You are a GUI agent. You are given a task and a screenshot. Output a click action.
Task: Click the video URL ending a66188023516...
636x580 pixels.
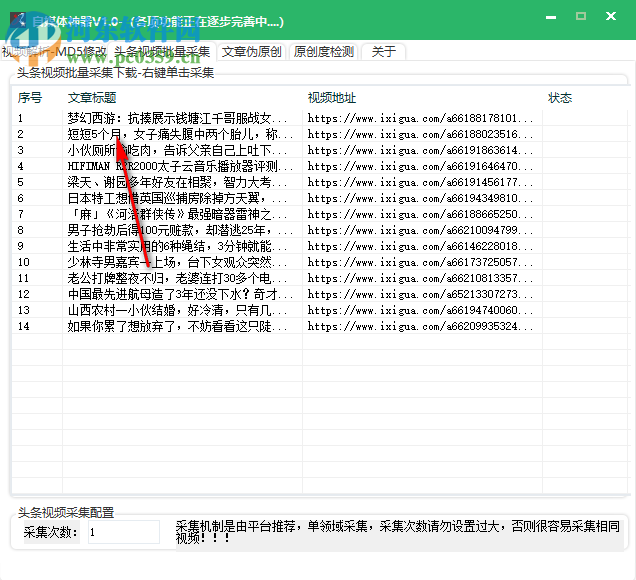[420, 134]
